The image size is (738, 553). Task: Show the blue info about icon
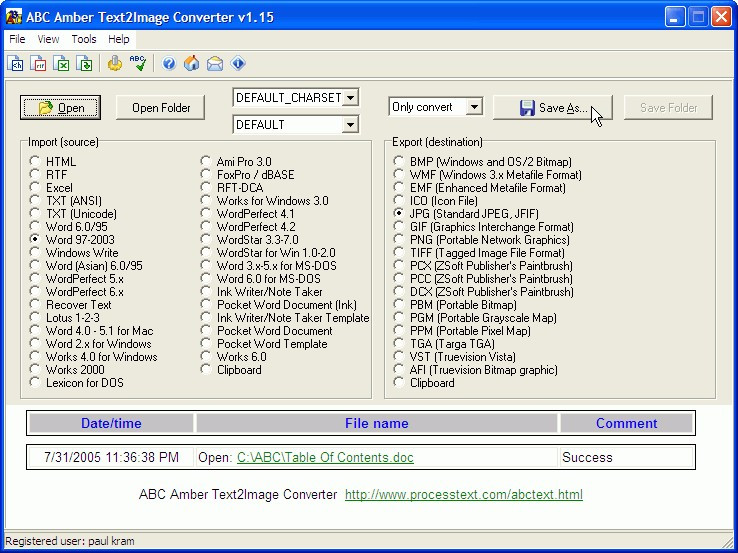coord(238,63)
